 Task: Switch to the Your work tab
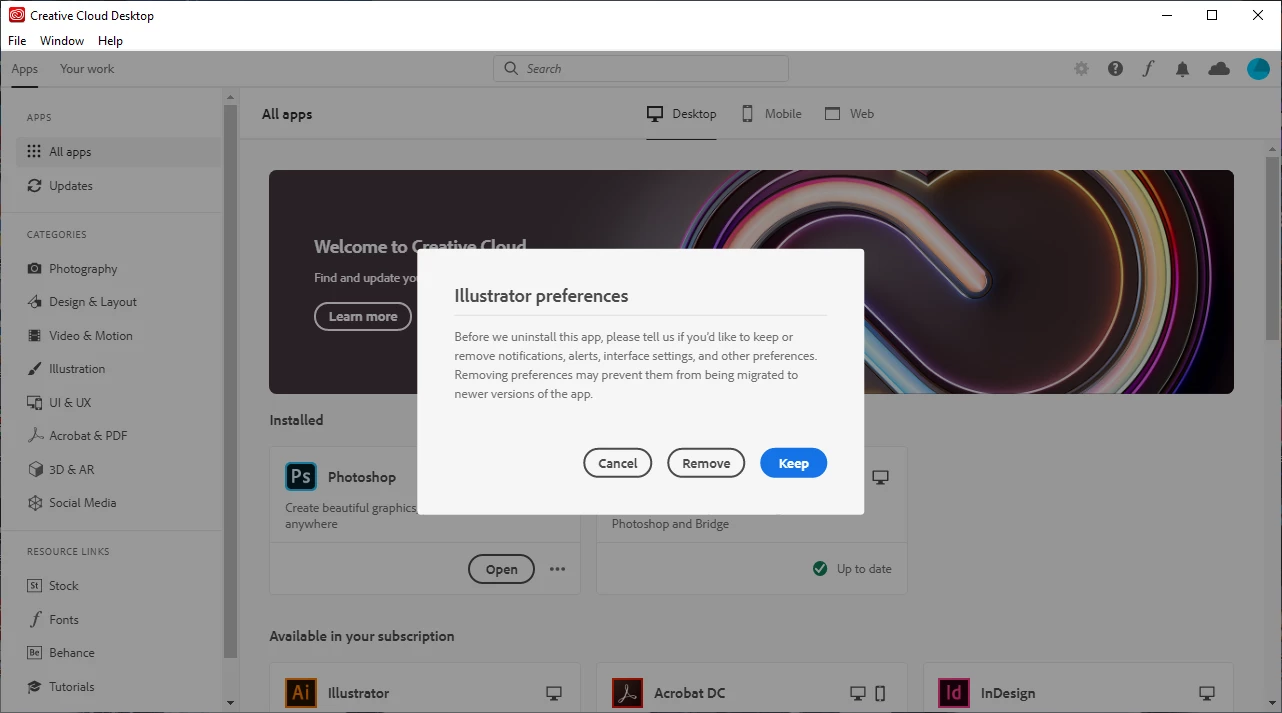click(87, 69)
